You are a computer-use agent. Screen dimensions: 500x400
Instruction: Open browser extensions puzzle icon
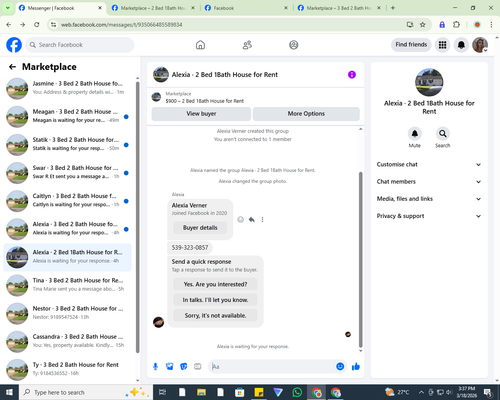point(456,24)
